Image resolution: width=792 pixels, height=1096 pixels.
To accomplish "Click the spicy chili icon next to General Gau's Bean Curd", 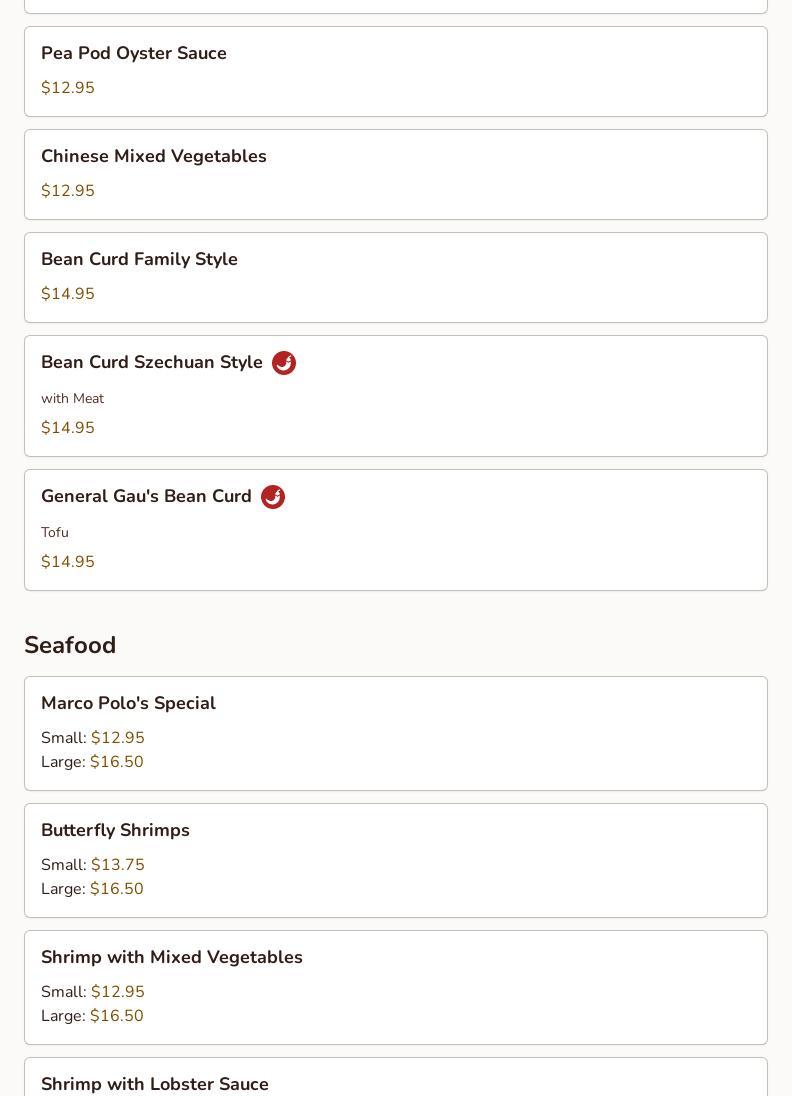I will tap(273, 497).
